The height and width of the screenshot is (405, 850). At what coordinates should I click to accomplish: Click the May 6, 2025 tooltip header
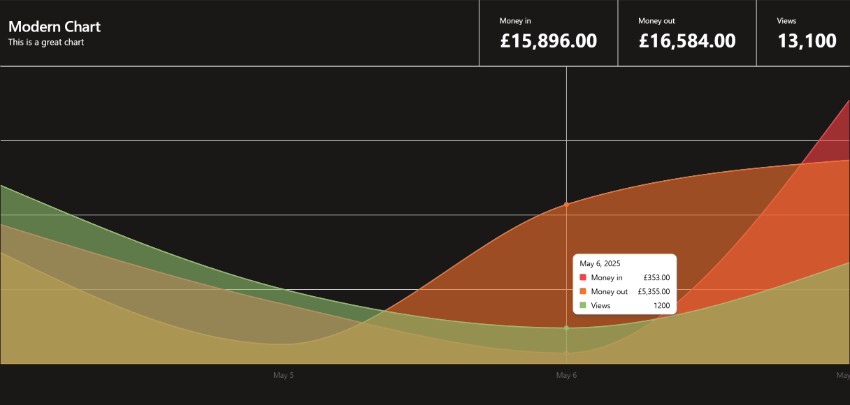600,263
